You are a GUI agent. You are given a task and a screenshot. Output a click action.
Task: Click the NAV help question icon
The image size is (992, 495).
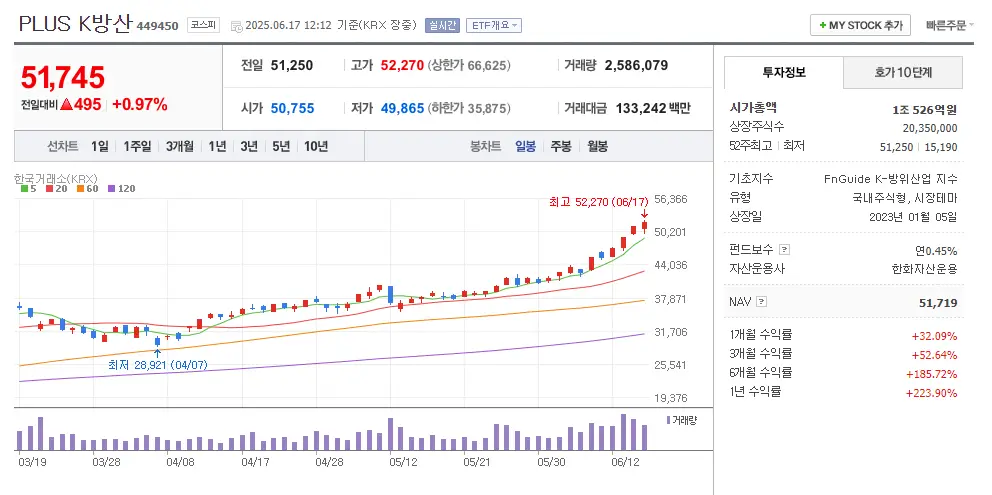click(x=762, y=301)
